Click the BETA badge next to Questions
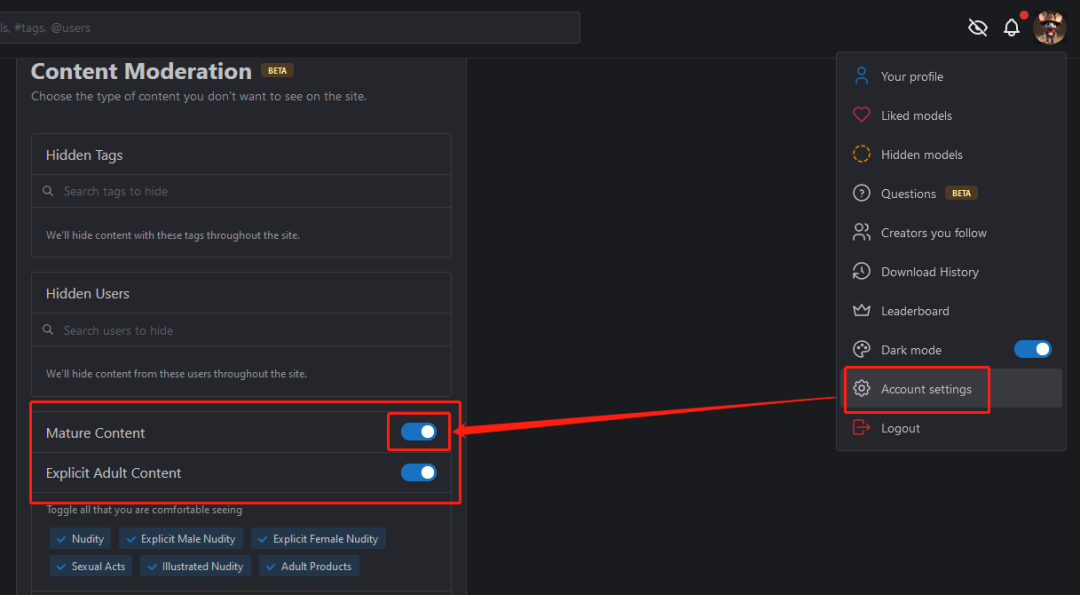Image resolution: width=1080 pixels, height=595 pixels. [961, 193]
